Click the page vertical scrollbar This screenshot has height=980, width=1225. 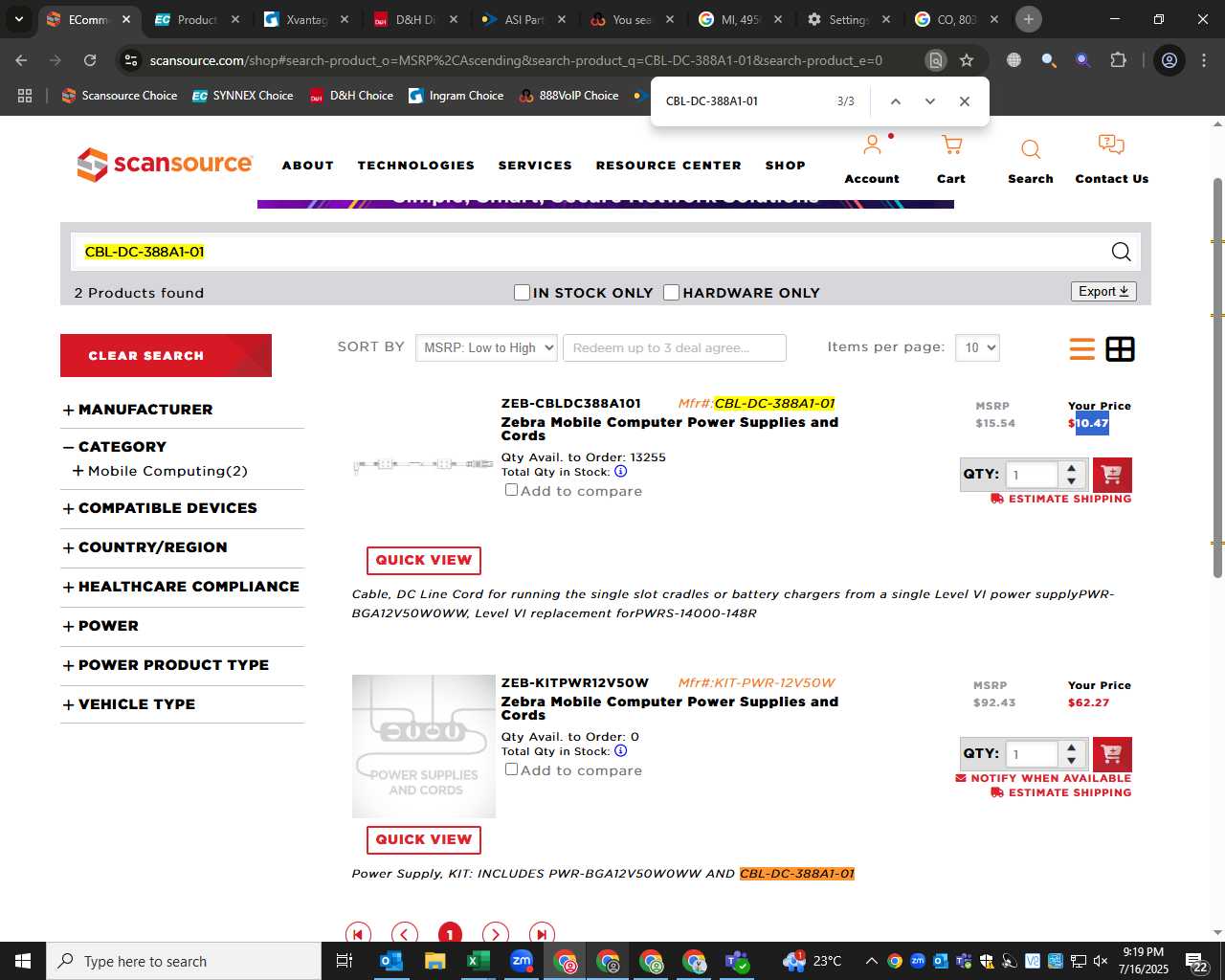1217,377
